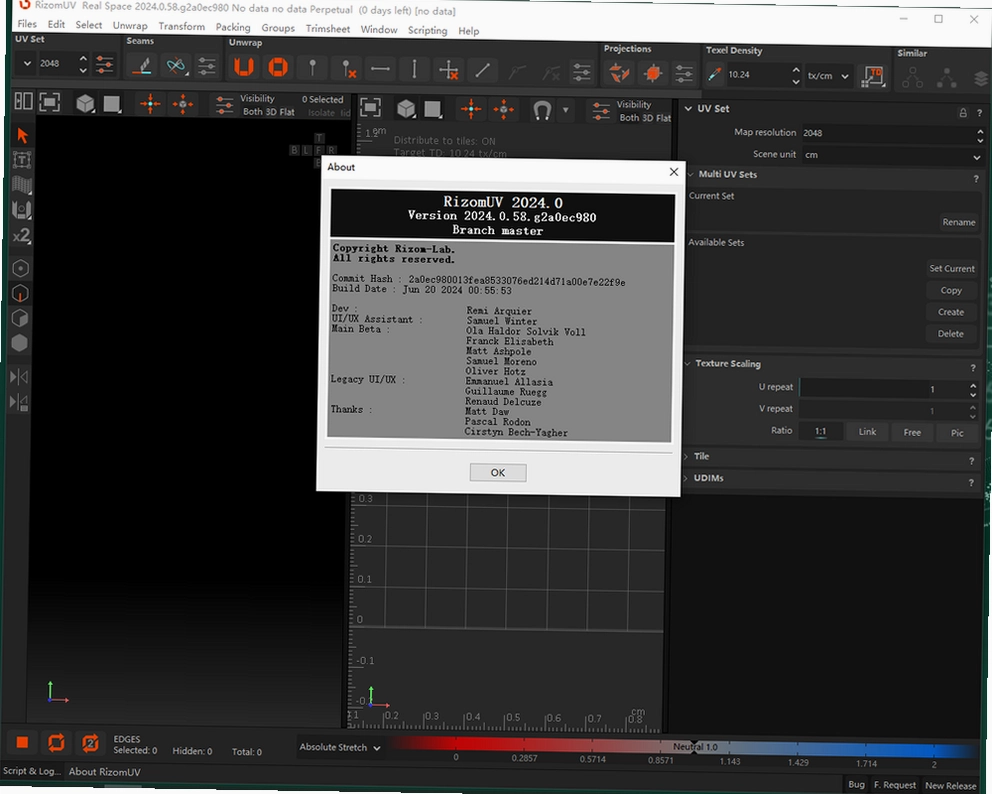This screenshot has height=794, width=992.
Task: Click OK in the About dialog
Action: (x=498, y=473)
